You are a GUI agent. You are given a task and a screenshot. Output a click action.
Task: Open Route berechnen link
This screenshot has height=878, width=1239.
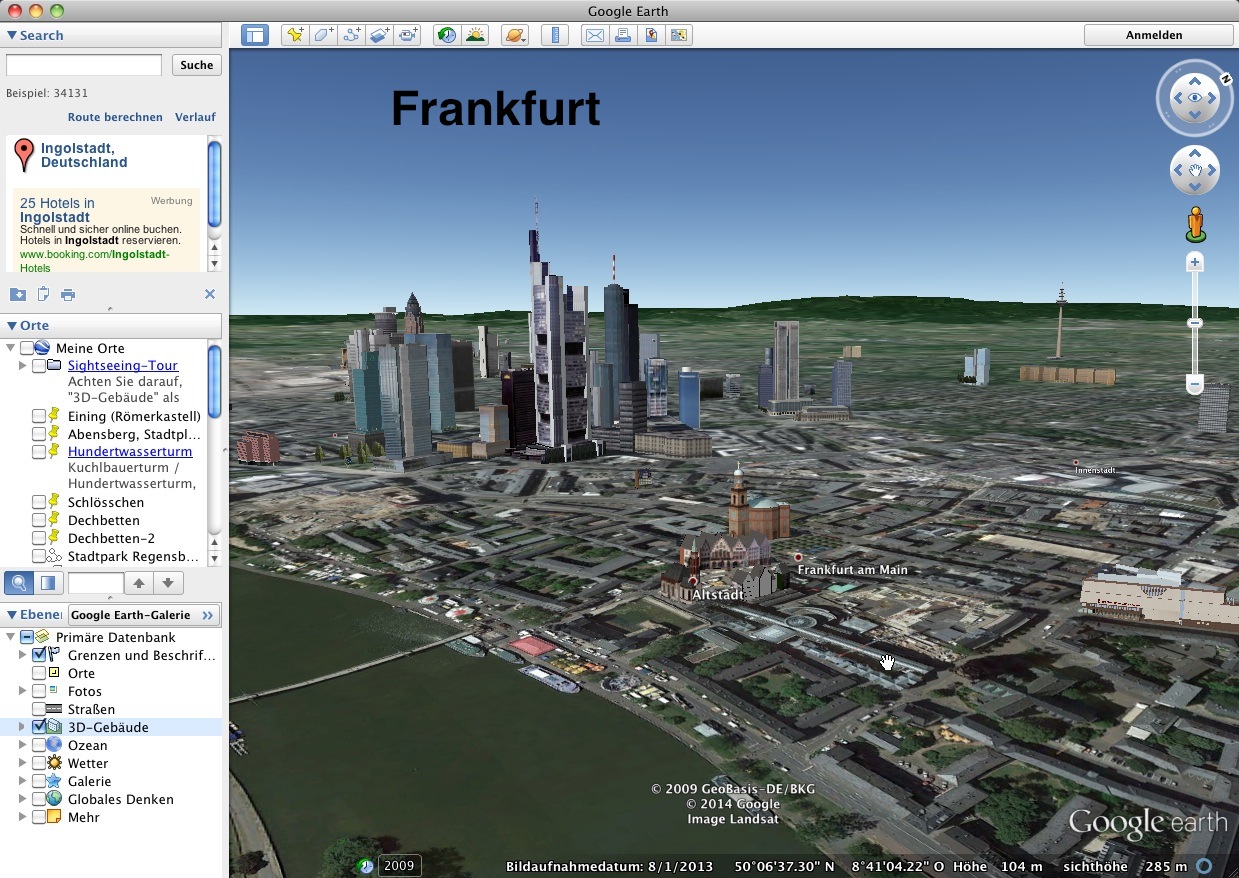(x=115, y=117)
